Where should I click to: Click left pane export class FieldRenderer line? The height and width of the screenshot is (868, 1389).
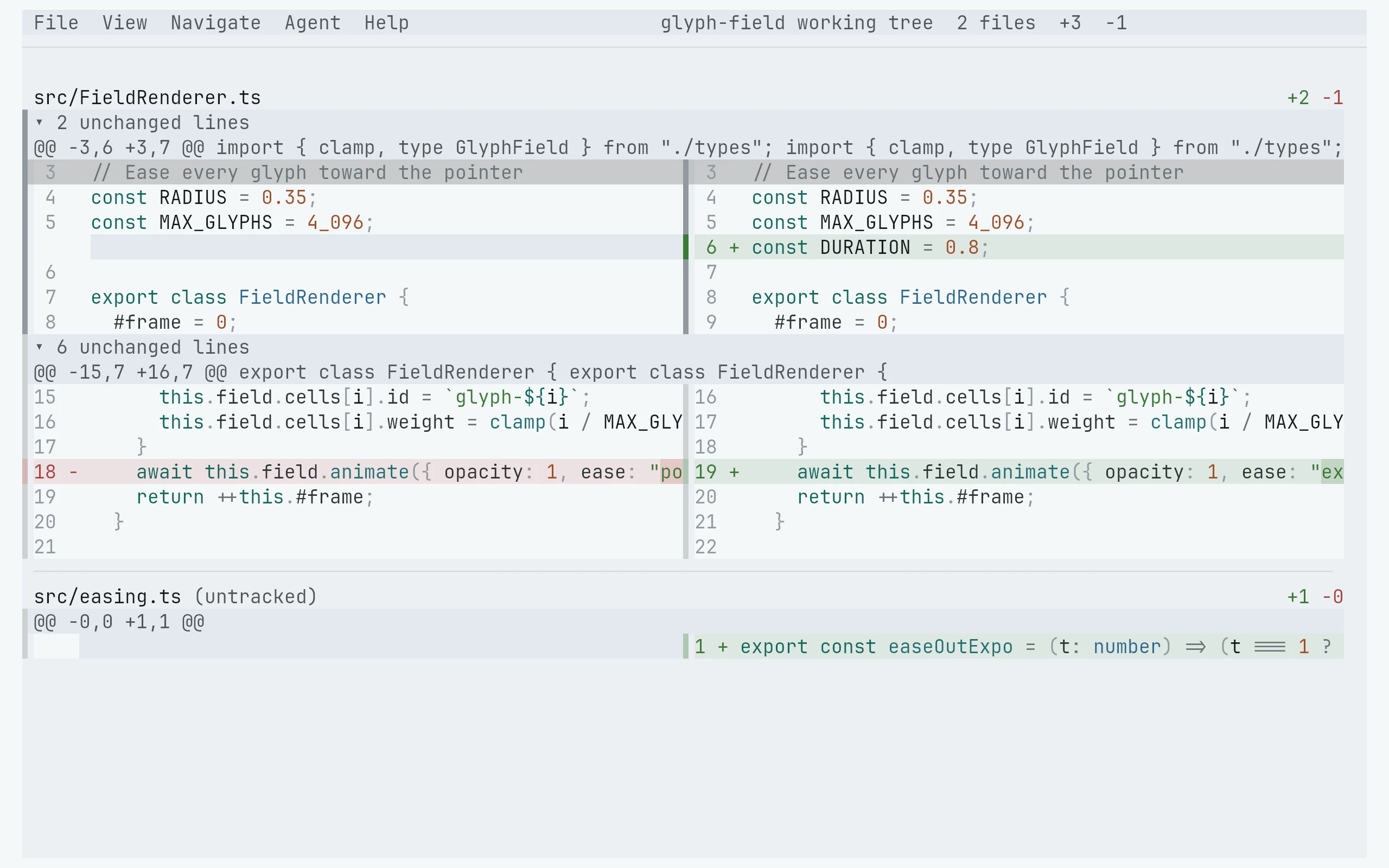click(358, 297)
